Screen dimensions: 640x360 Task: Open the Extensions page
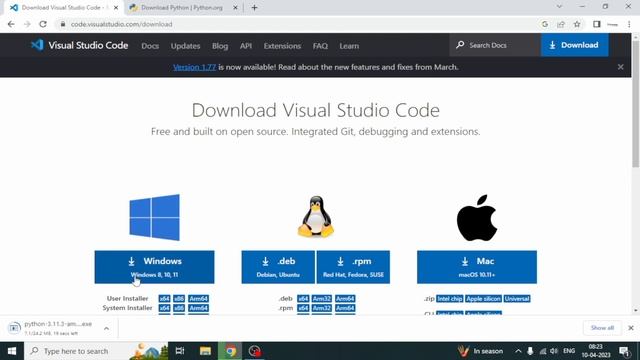click(282, 46)
